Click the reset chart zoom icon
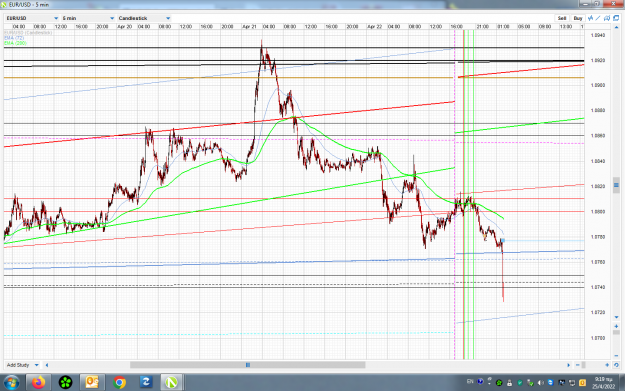Screen dimensions: 625x391 (x=616, y=365)
